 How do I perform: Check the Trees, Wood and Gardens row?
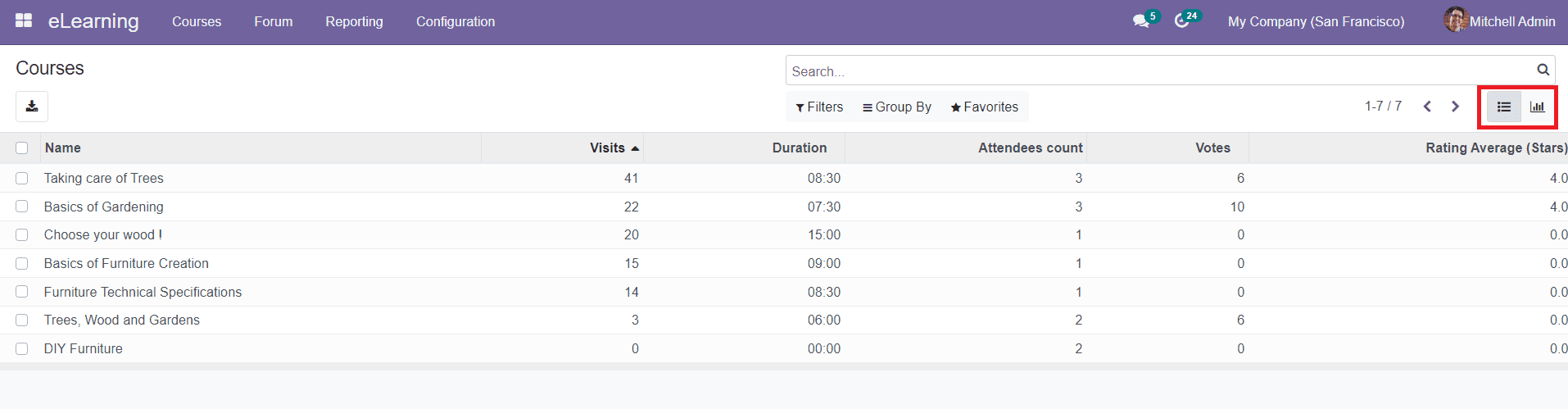[x=22, y=320]
